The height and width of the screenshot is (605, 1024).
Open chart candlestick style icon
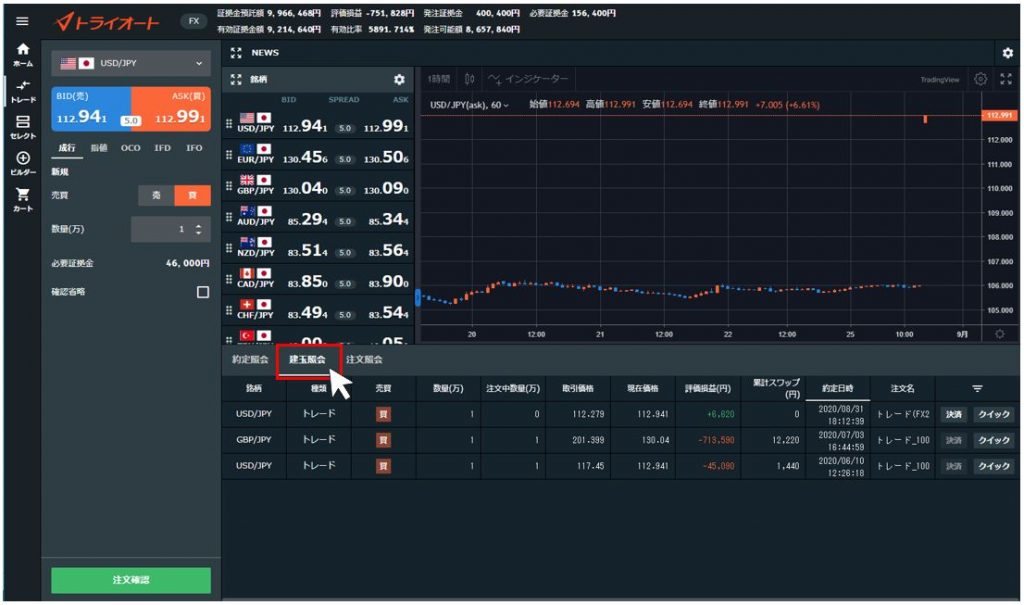(x=470, y=79)
